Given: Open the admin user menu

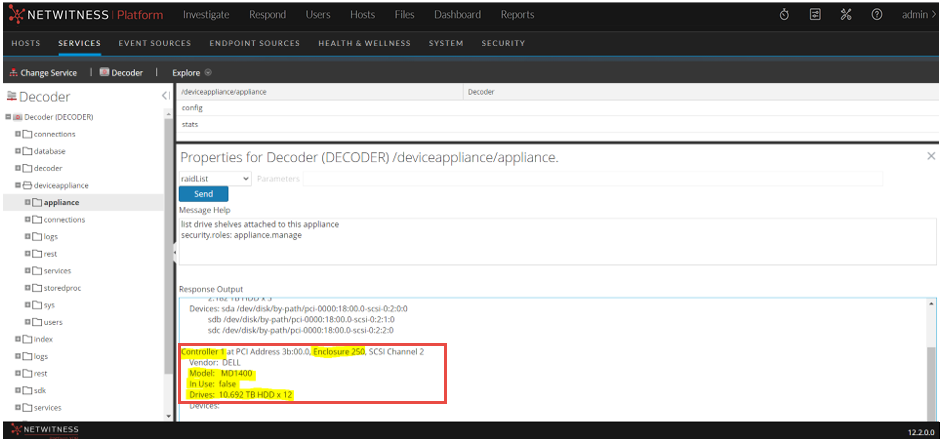Looking at the screenshot, I should coord(917,15).
